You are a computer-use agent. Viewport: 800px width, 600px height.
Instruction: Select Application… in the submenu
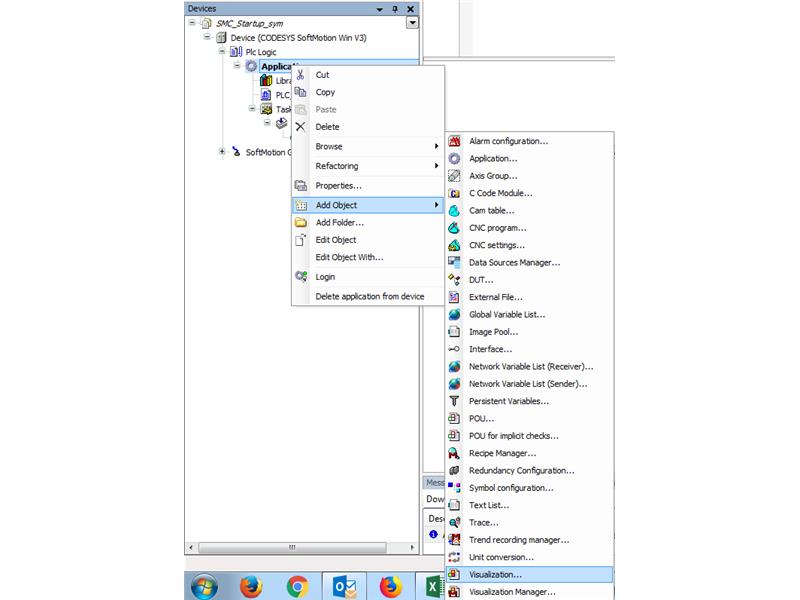(530, 159)
